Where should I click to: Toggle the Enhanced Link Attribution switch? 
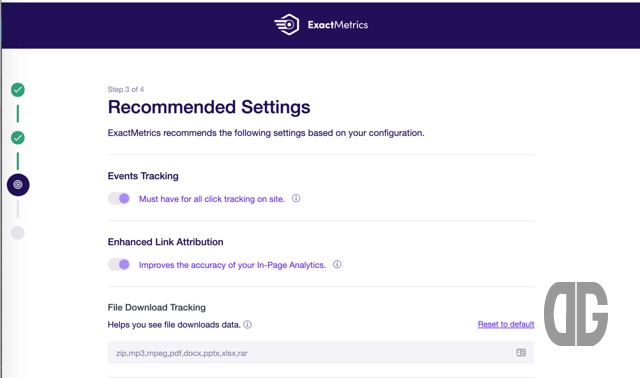coord(119,265)
